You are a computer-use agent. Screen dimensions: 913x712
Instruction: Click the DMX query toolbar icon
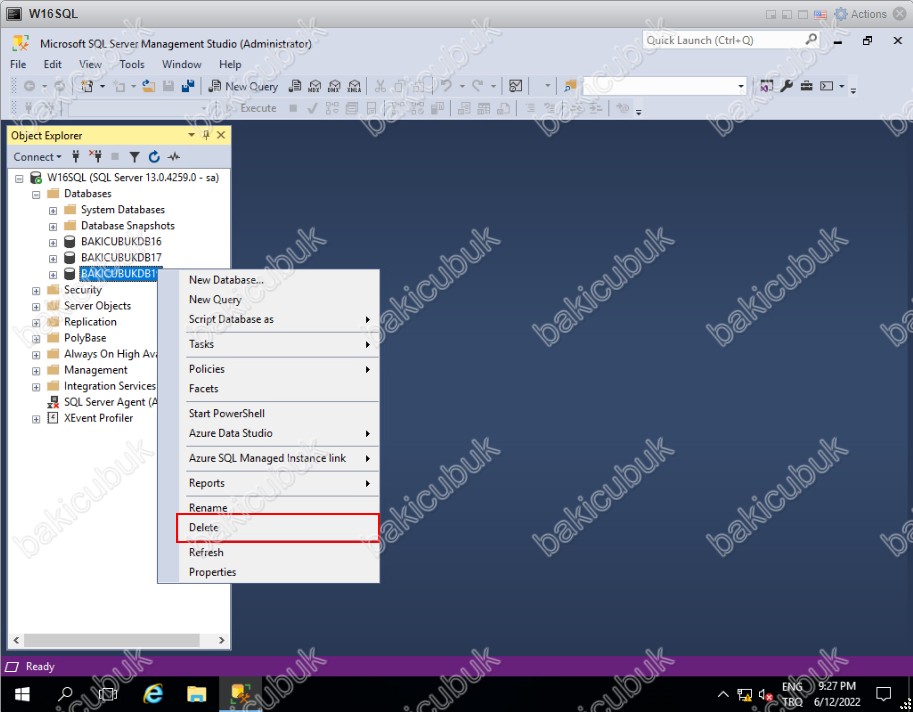pyautogui.click(x=334, y=86)
